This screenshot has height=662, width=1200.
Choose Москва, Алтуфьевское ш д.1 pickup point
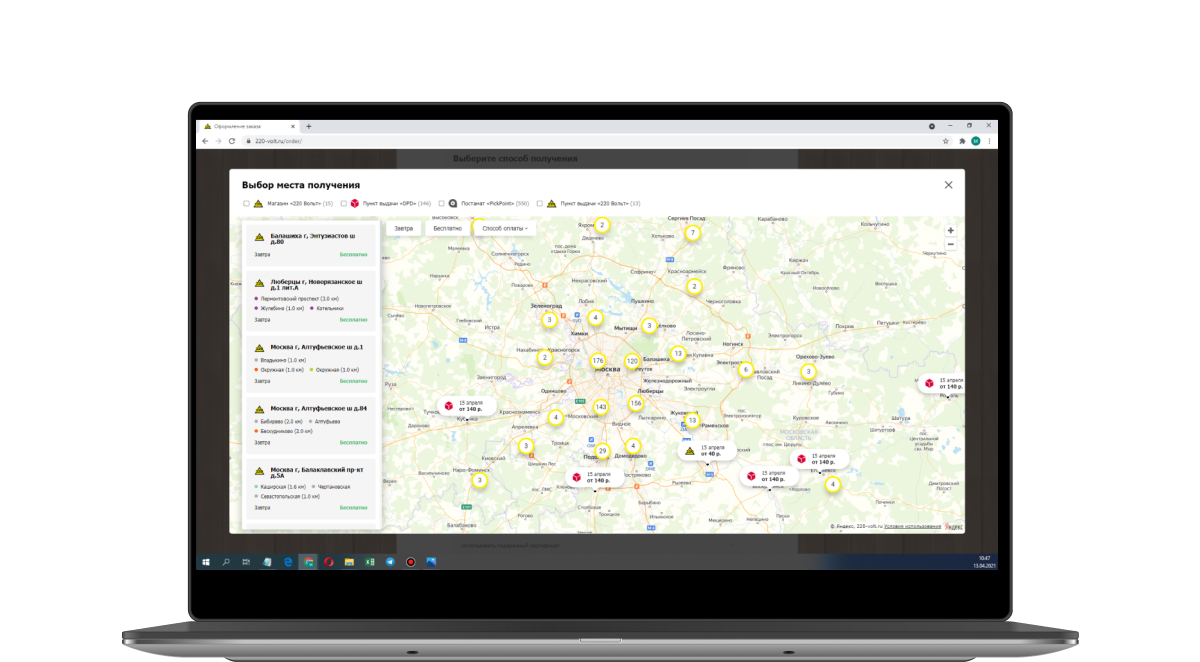tap(311, 365)
